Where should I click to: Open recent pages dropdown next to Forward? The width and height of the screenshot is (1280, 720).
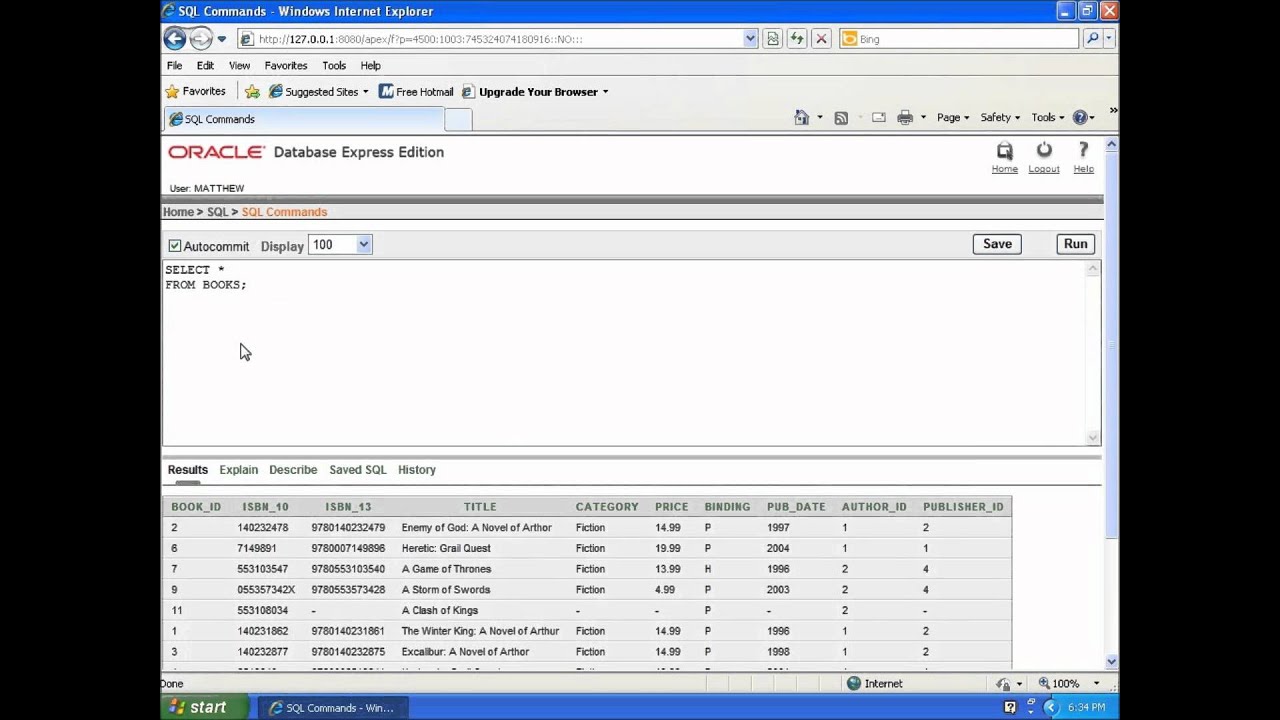[x=222, y=39]
